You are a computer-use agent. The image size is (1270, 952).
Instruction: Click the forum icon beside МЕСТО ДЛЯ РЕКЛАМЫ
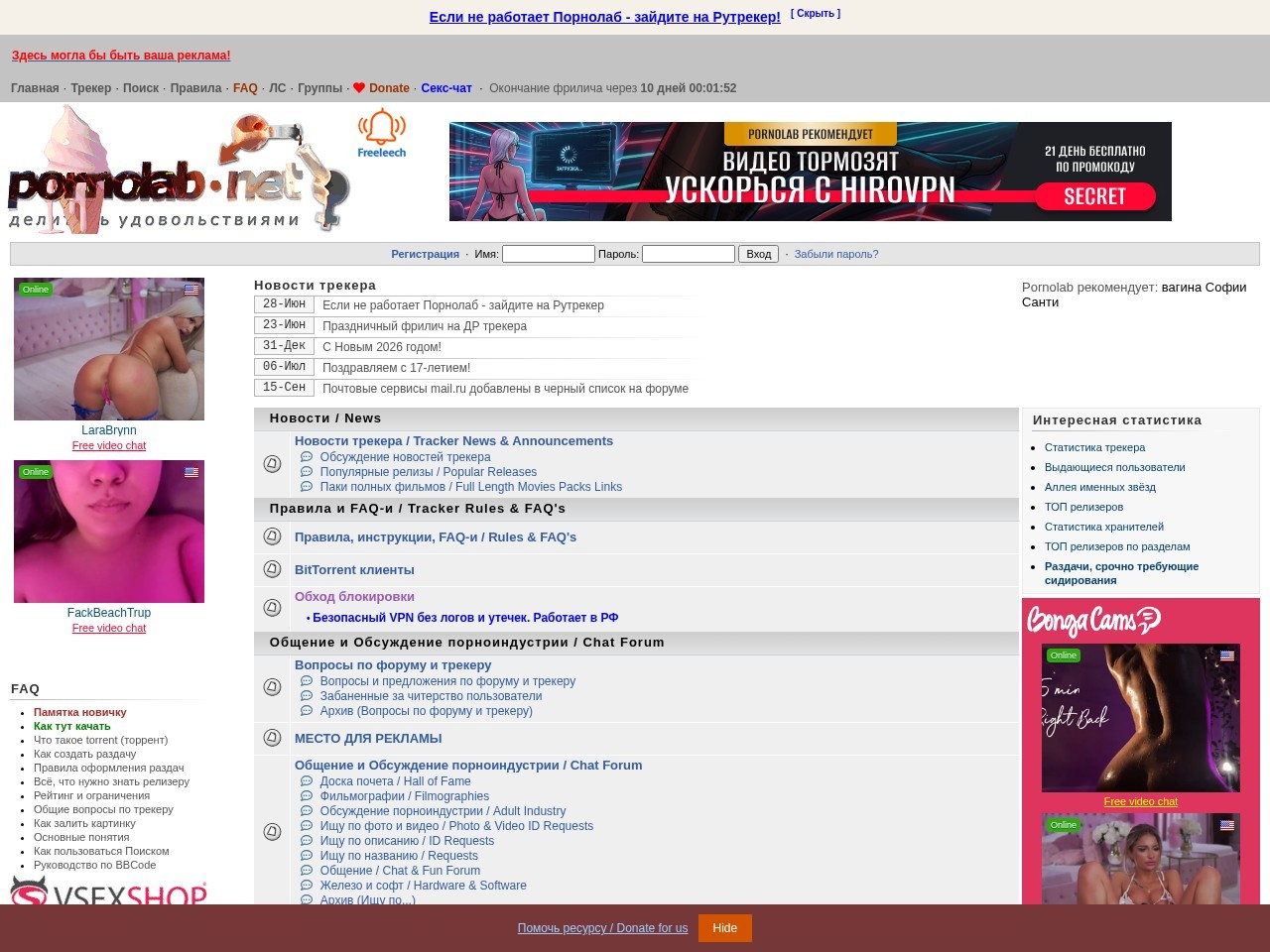(x=272, y=738)
